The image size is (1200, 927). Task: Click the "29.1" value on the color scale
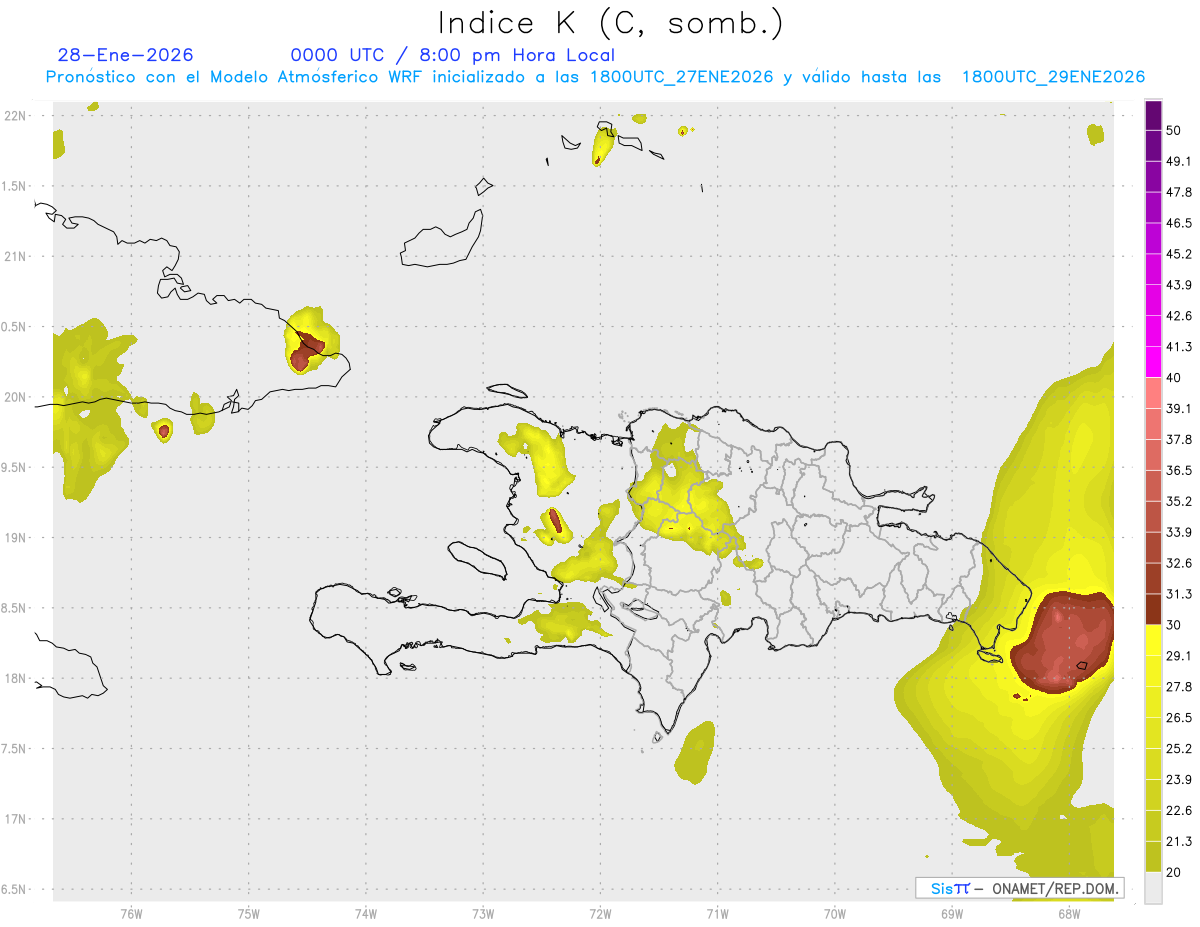[x=1179, y=656]
